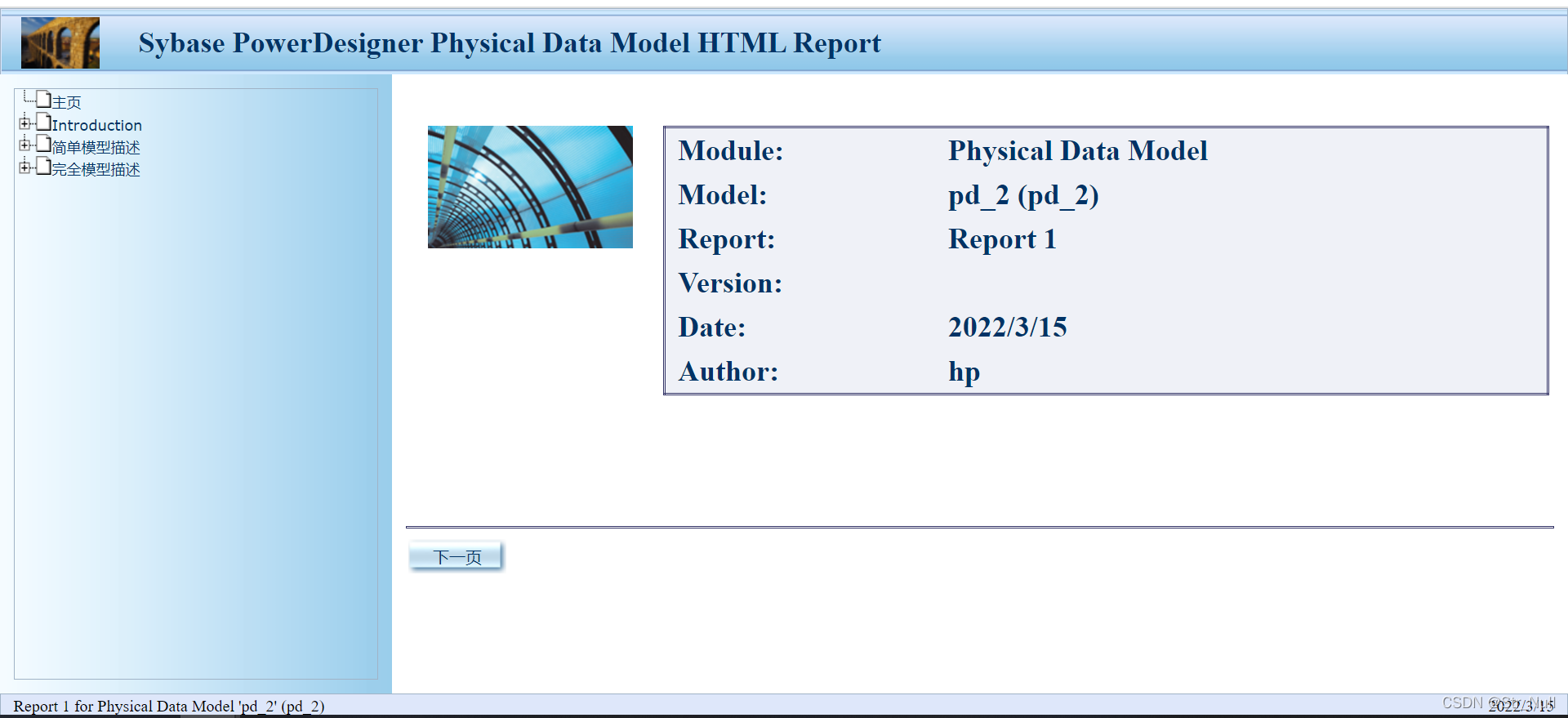
Task: Open the 完全模型描述 link
Action: (96, 169)
